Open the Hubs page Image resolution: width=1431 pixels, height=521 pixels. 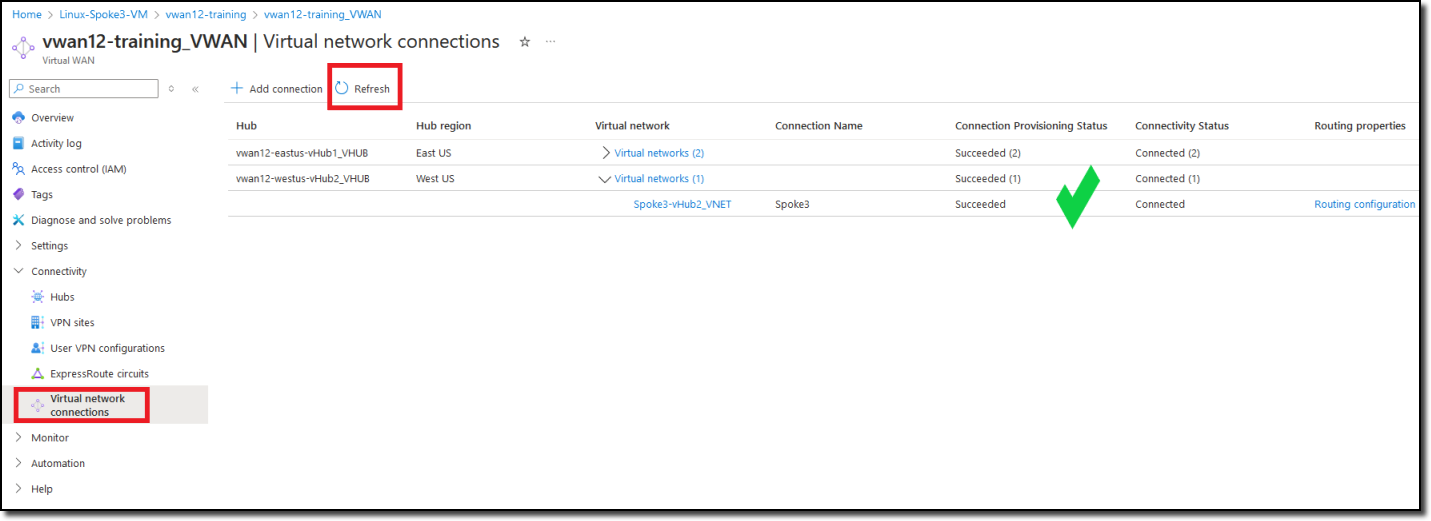(62, 297)
